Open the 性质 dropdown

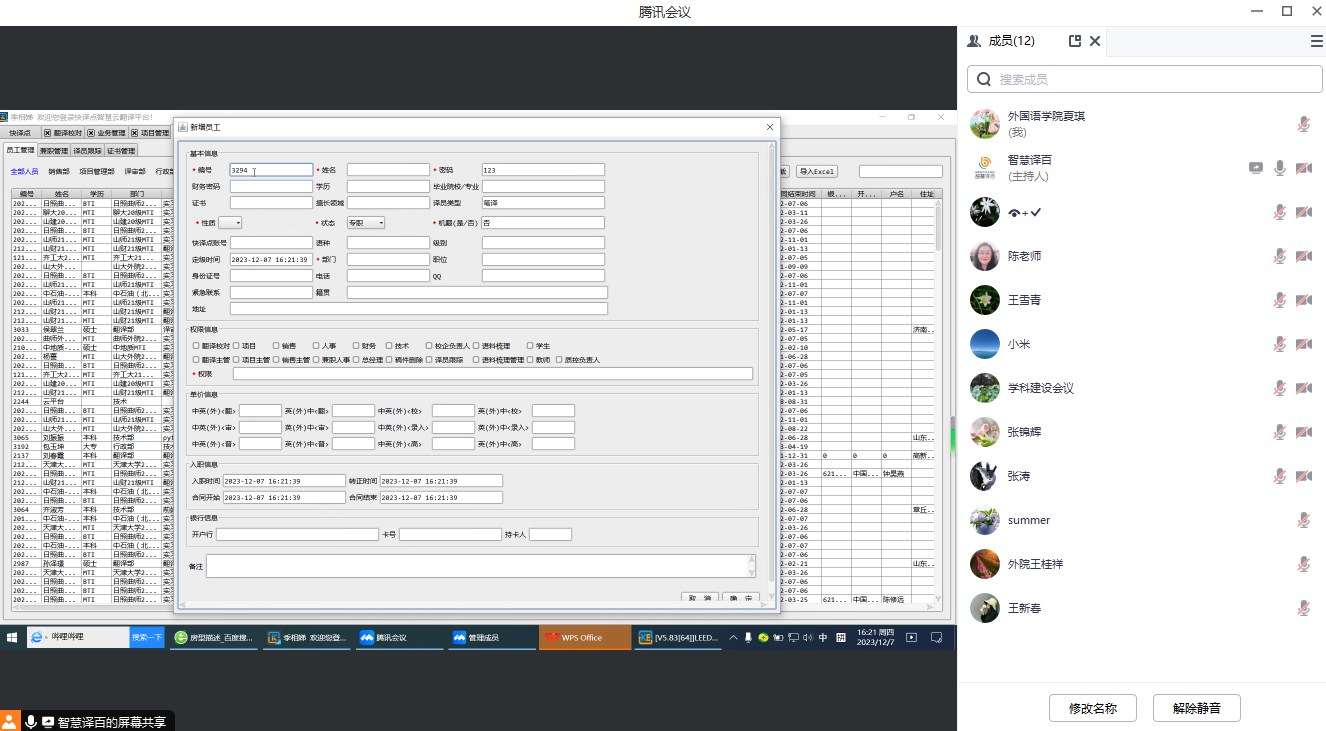click(230, 223)
